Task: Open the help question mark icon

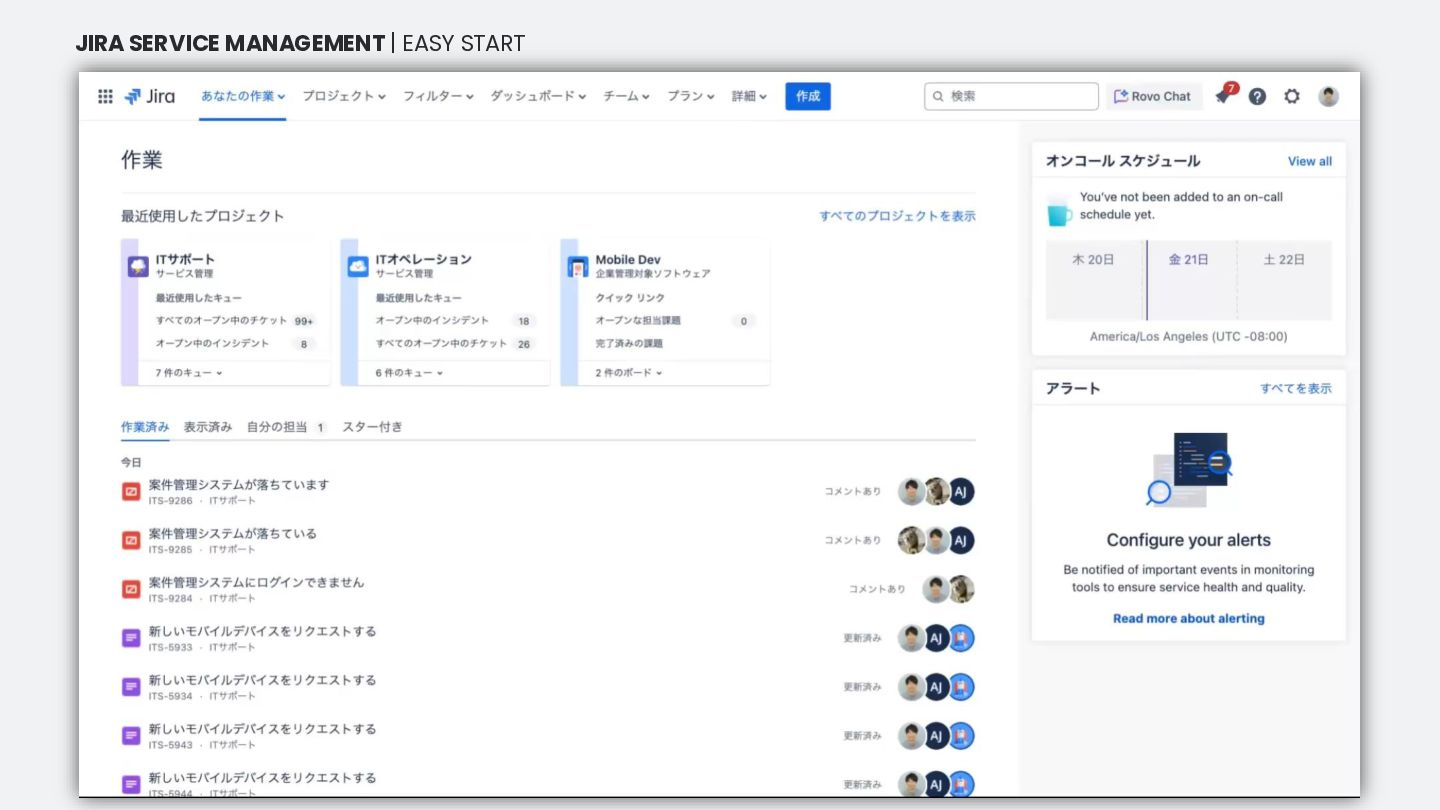Action: pos(1257,96)
